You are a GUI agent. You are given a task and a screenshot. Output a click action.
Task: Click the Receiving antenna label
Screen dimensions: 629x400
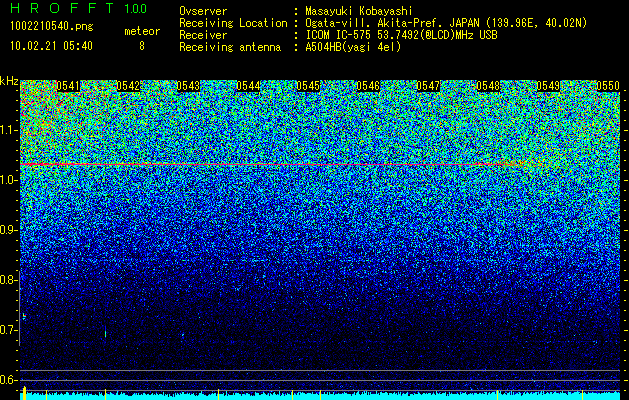230,47
